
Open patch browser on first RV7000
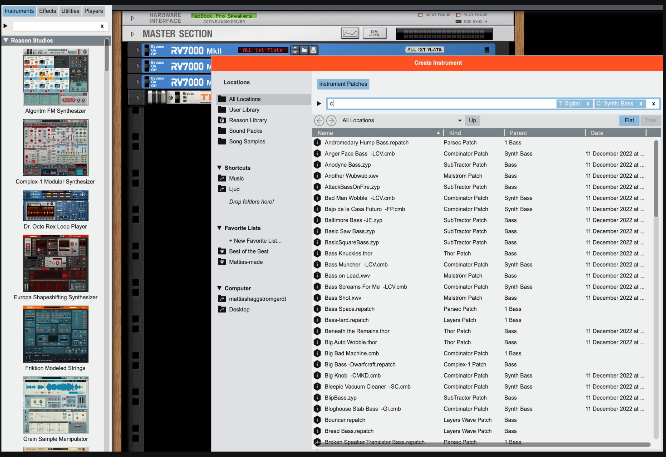(x=304, y=50)
